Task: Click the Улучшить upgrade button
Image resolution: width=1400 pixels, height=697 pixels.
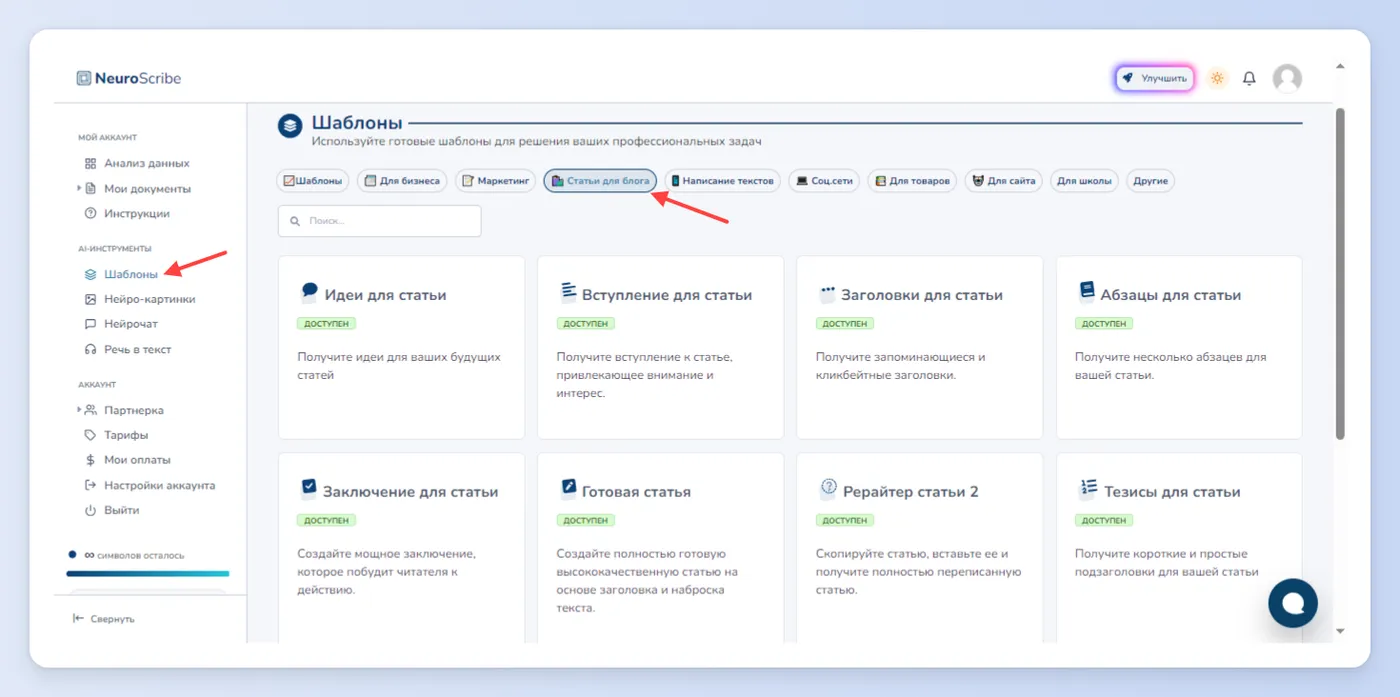Action: coord(1155,78)
